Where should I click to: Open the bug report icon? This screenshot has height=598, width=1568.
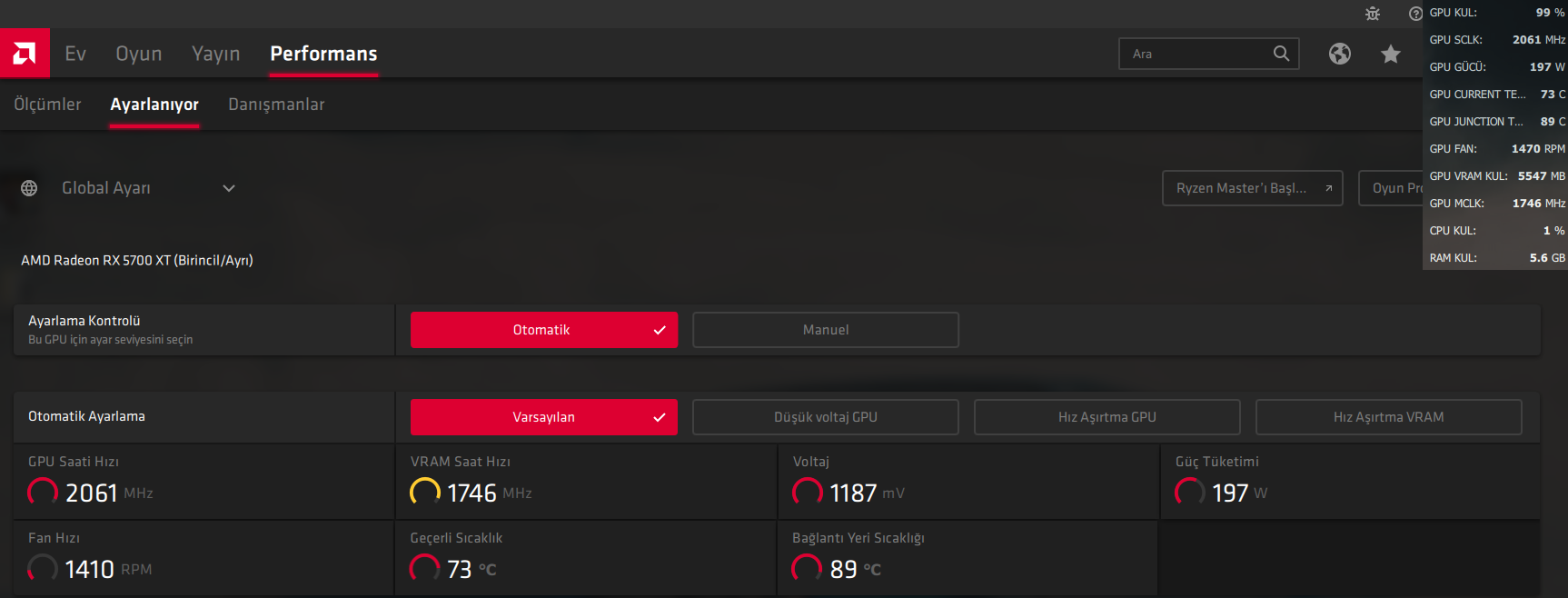coord(1373,14)
